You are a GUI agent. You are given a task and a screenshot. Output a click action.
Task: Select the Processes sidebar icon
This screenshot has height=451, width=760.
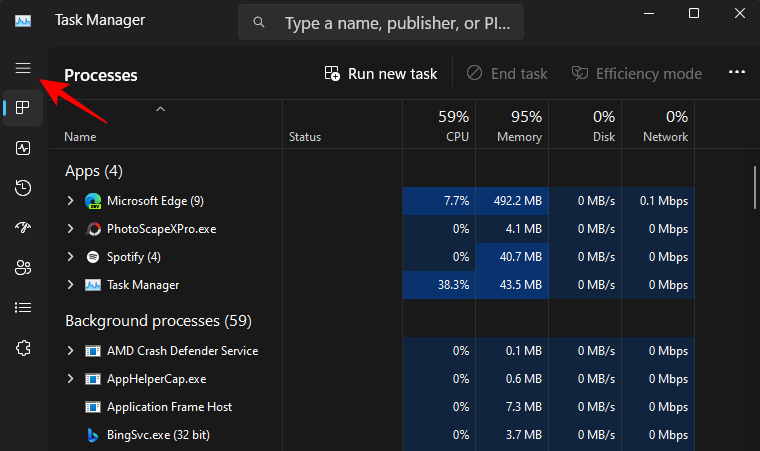tap(22, 108)
